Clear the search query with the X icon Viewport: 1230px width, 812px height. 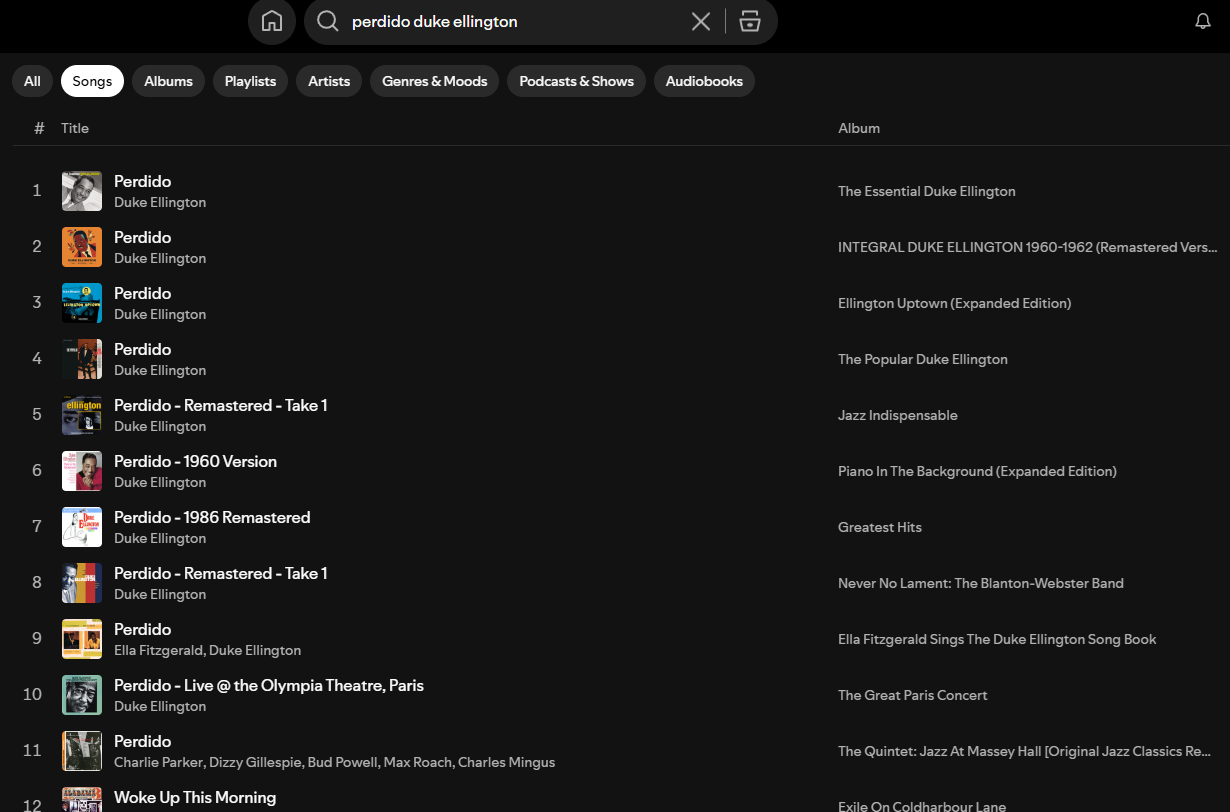click(x=700, y=21)
